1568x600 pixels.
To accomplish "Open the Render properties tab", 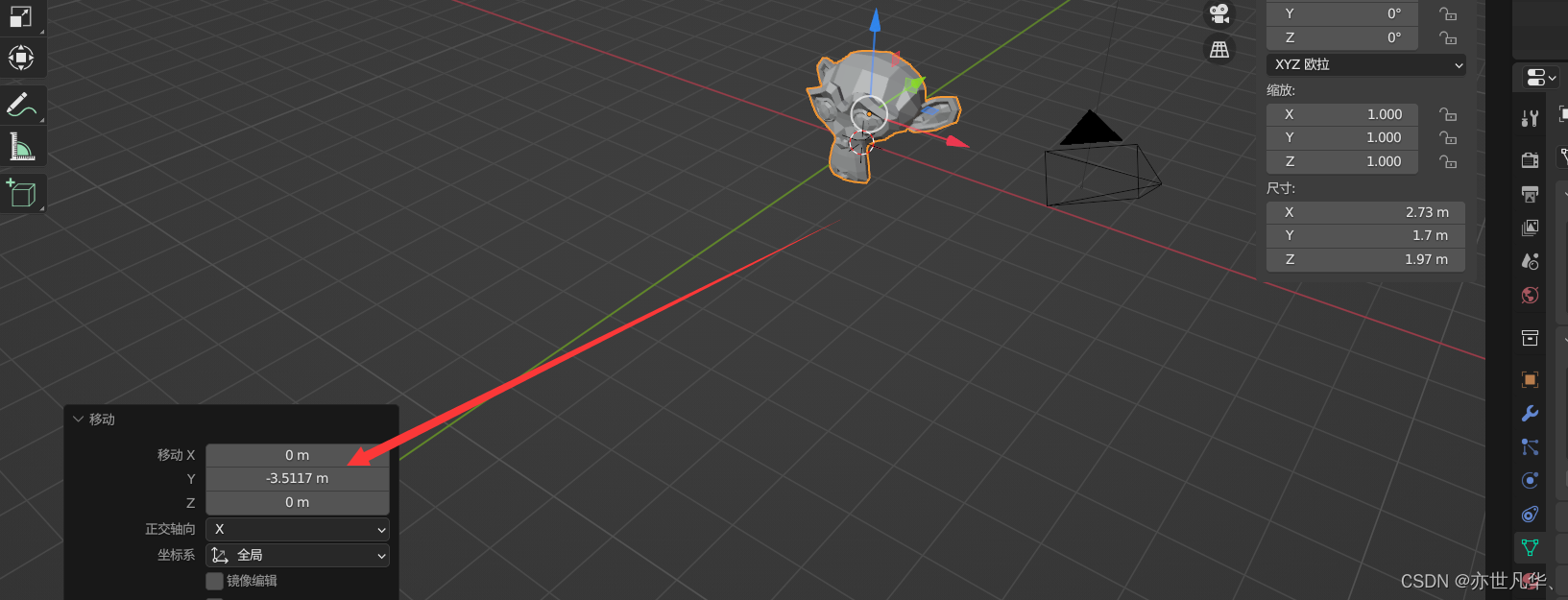I will [x=1530, y=159].
